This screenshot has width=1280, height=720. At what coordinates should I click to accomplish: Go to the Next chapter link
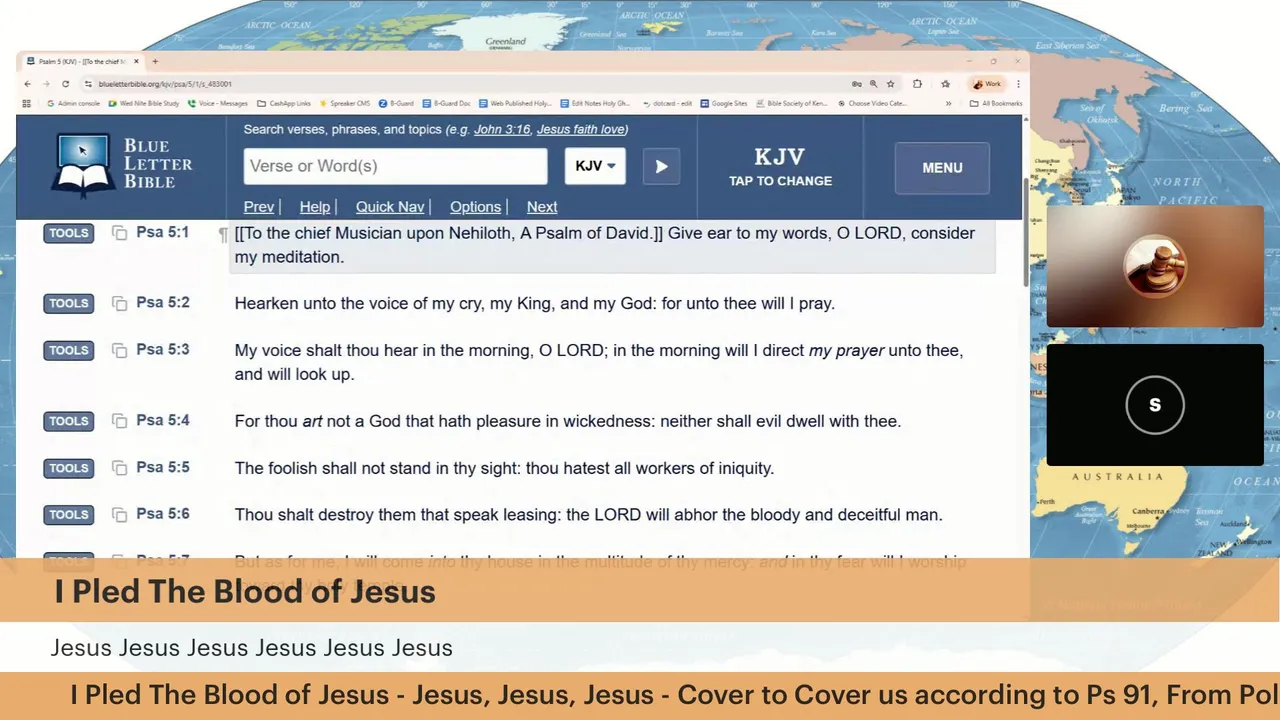click(542, 207)
